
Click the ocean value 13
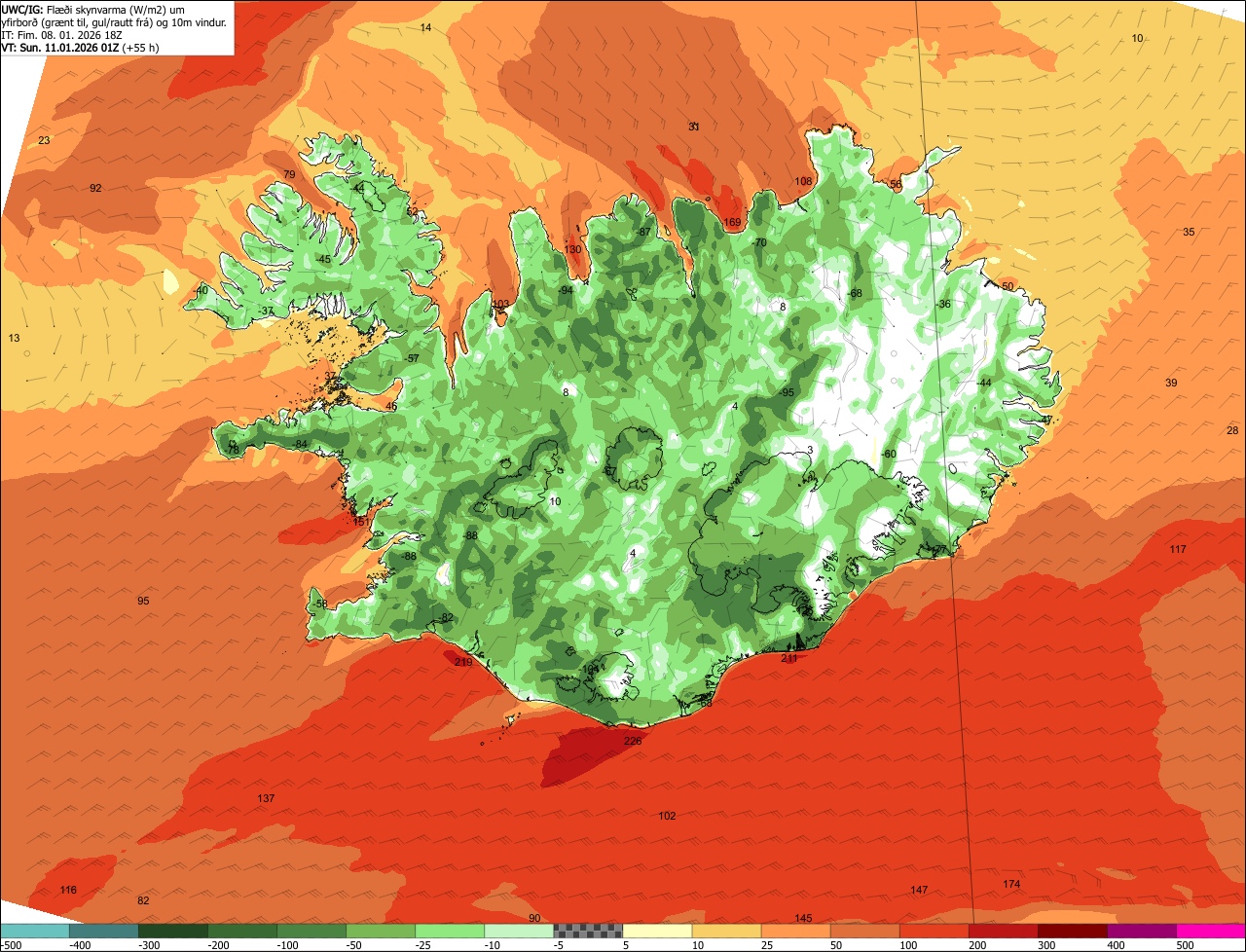click(14, 338)
